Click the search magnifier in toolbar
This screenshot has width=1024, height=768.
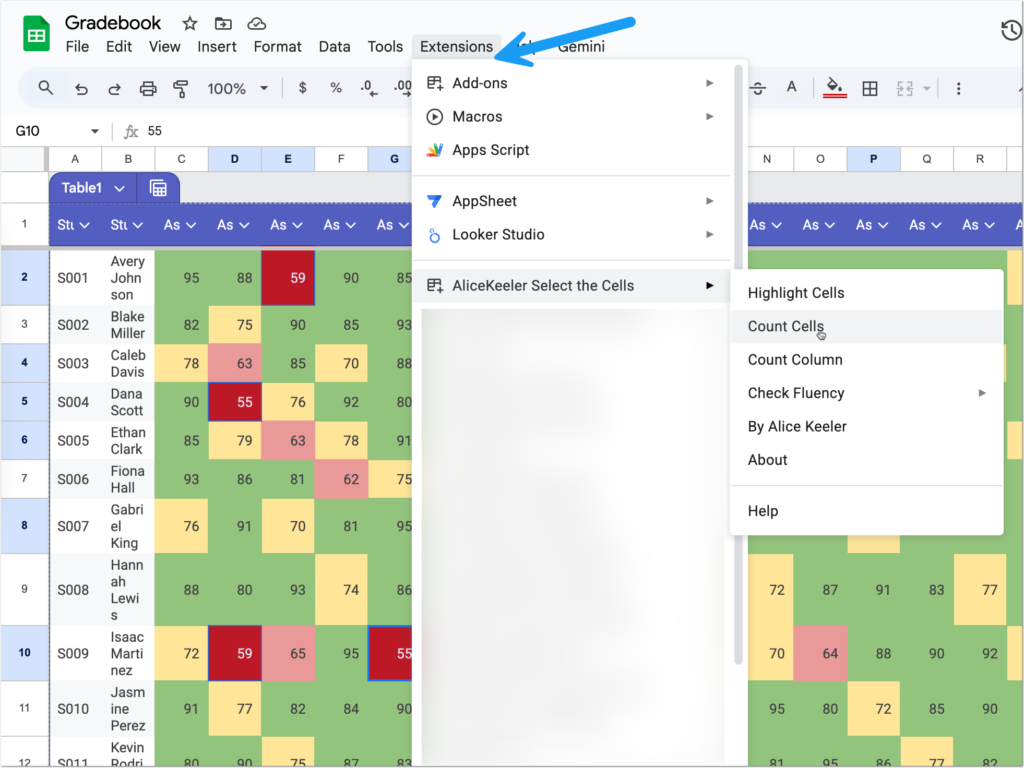click(46, 88)
